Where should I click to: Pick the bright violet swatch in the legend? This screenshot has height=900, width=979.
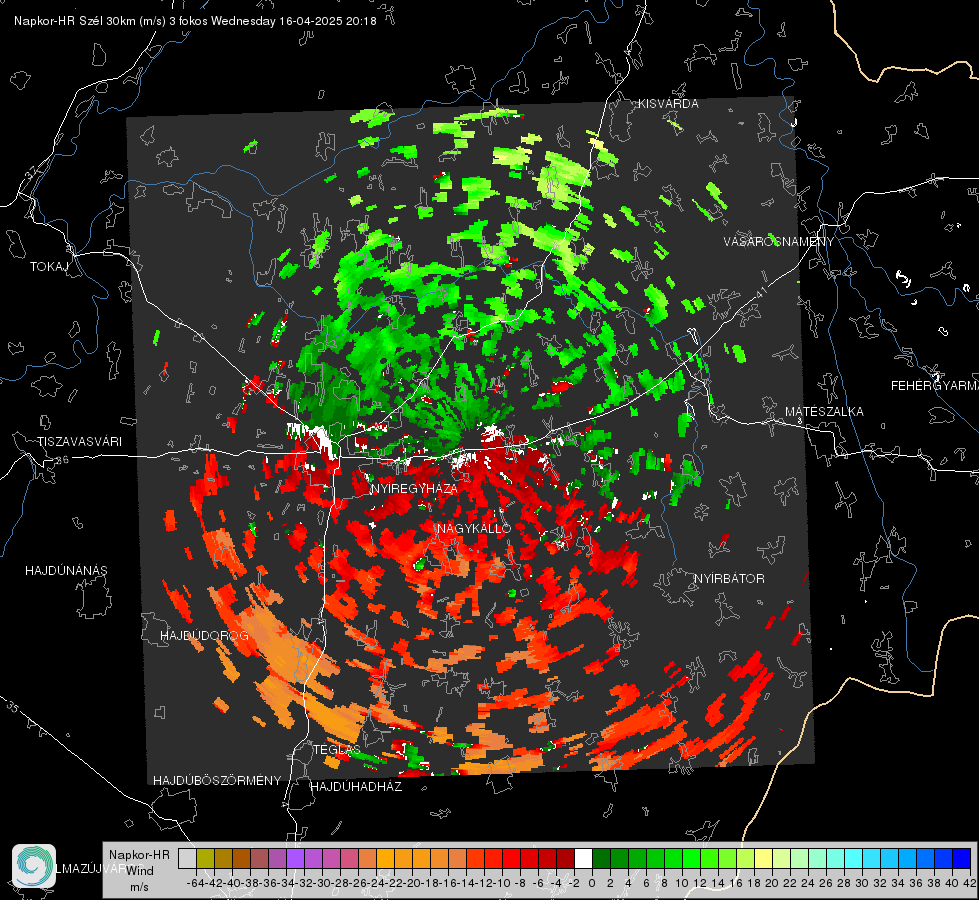(x=295, y=858)
